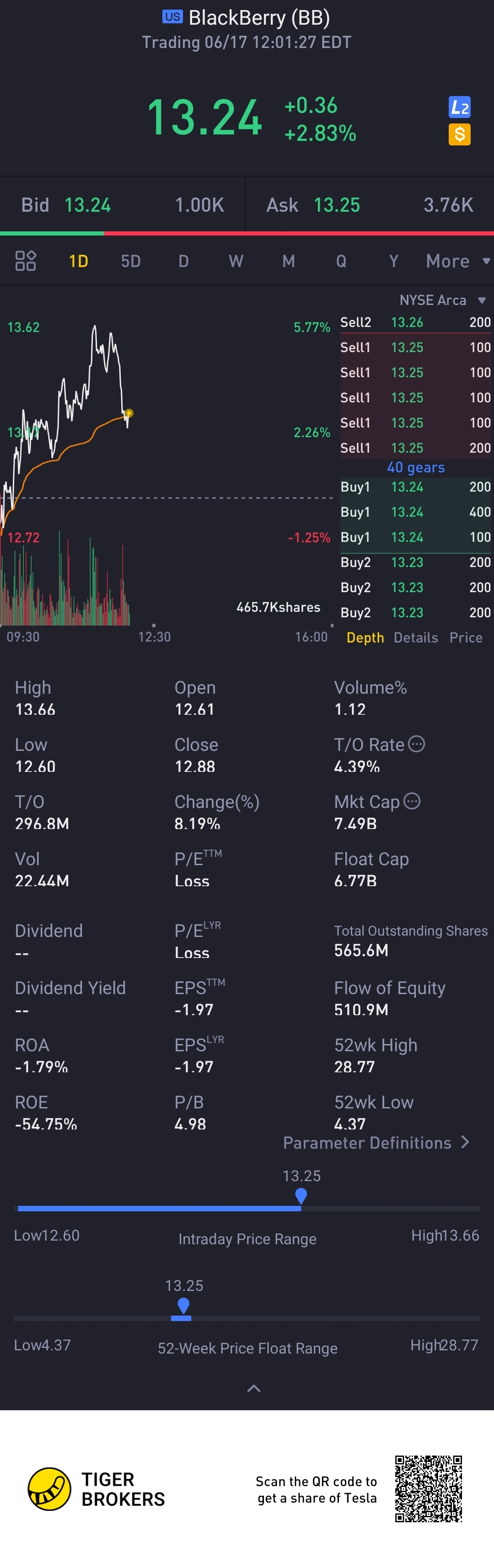Tap the US market flag badge
Viewport: 494px width, 1568px height.
(172, 17)
